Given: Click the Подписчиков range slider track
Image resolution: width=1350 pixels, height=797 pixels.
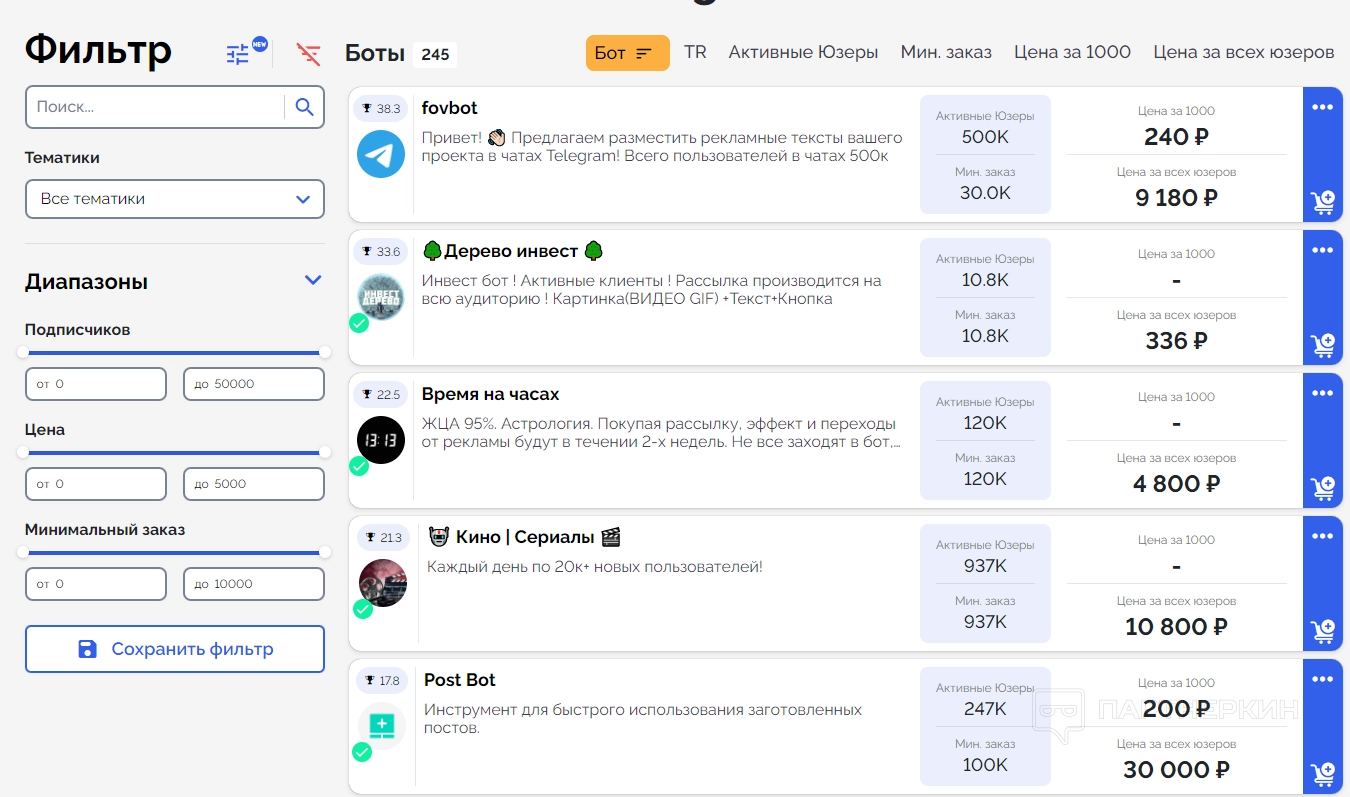Looking at the screenshot, I should (x=174, y=352).
